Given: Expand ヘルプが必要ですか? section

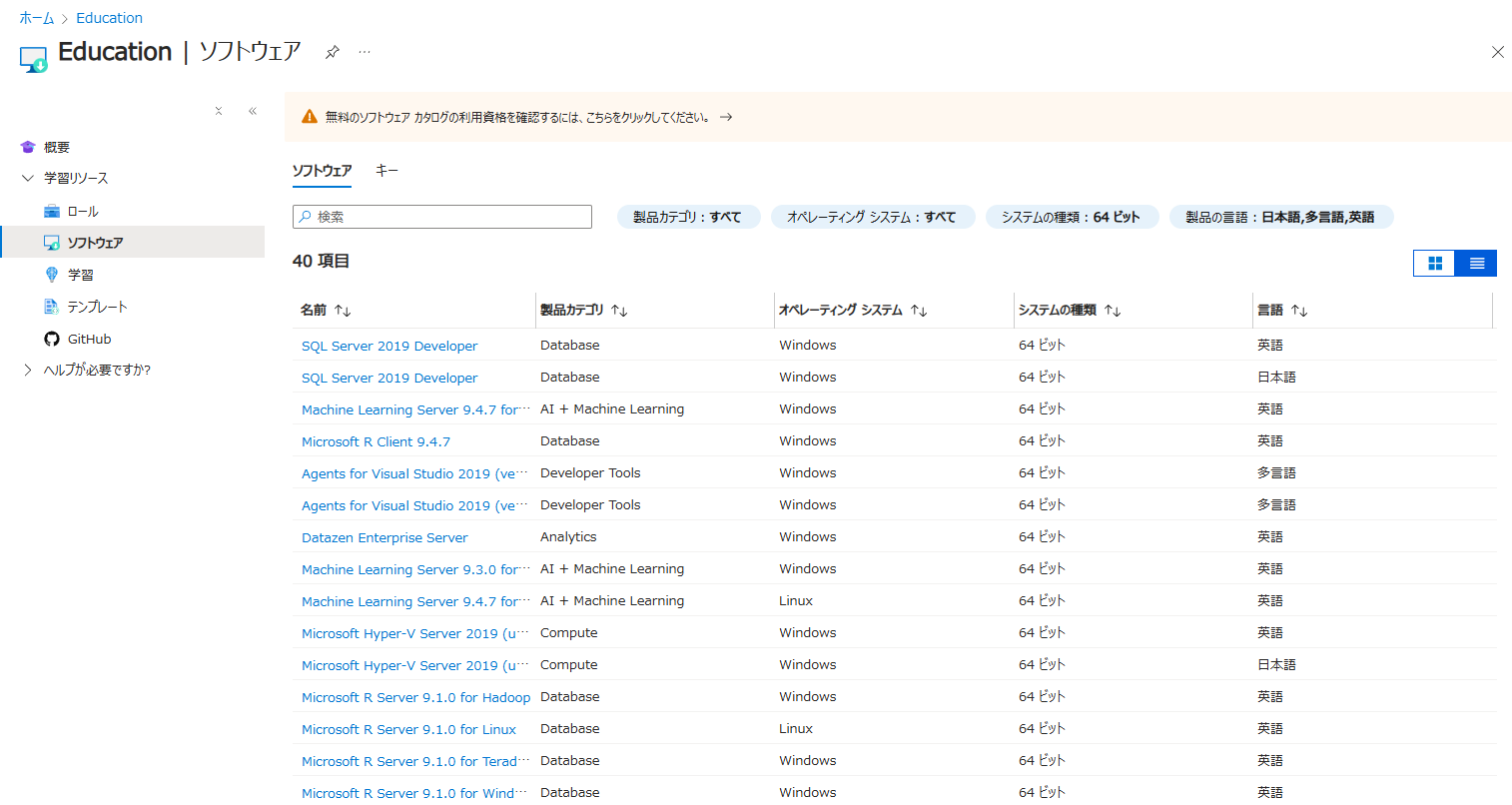Looking at the screenshot, I should (28, 370).
